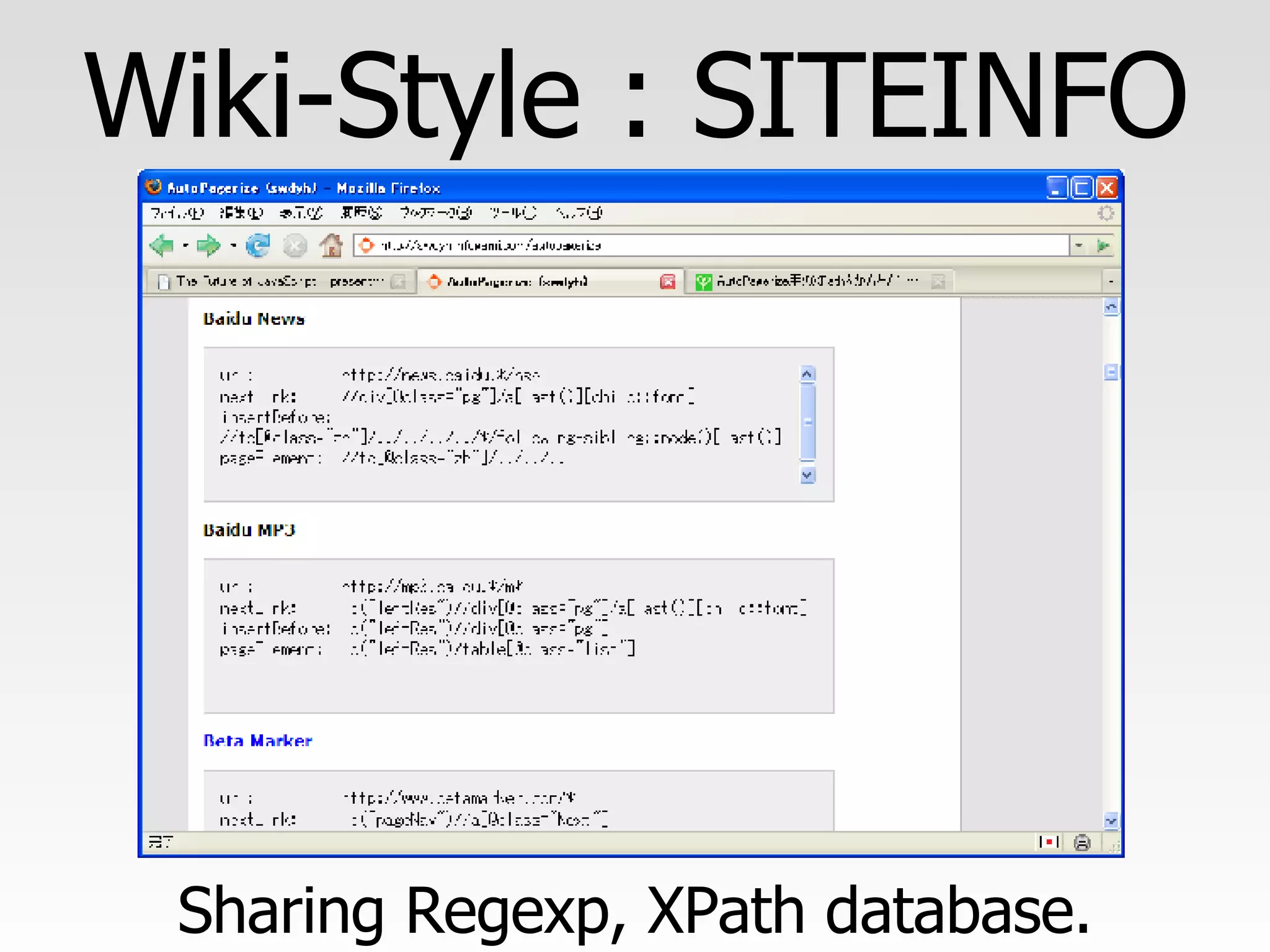
Task: Click the Firefox logo in title bar
Action: point(153,187)
